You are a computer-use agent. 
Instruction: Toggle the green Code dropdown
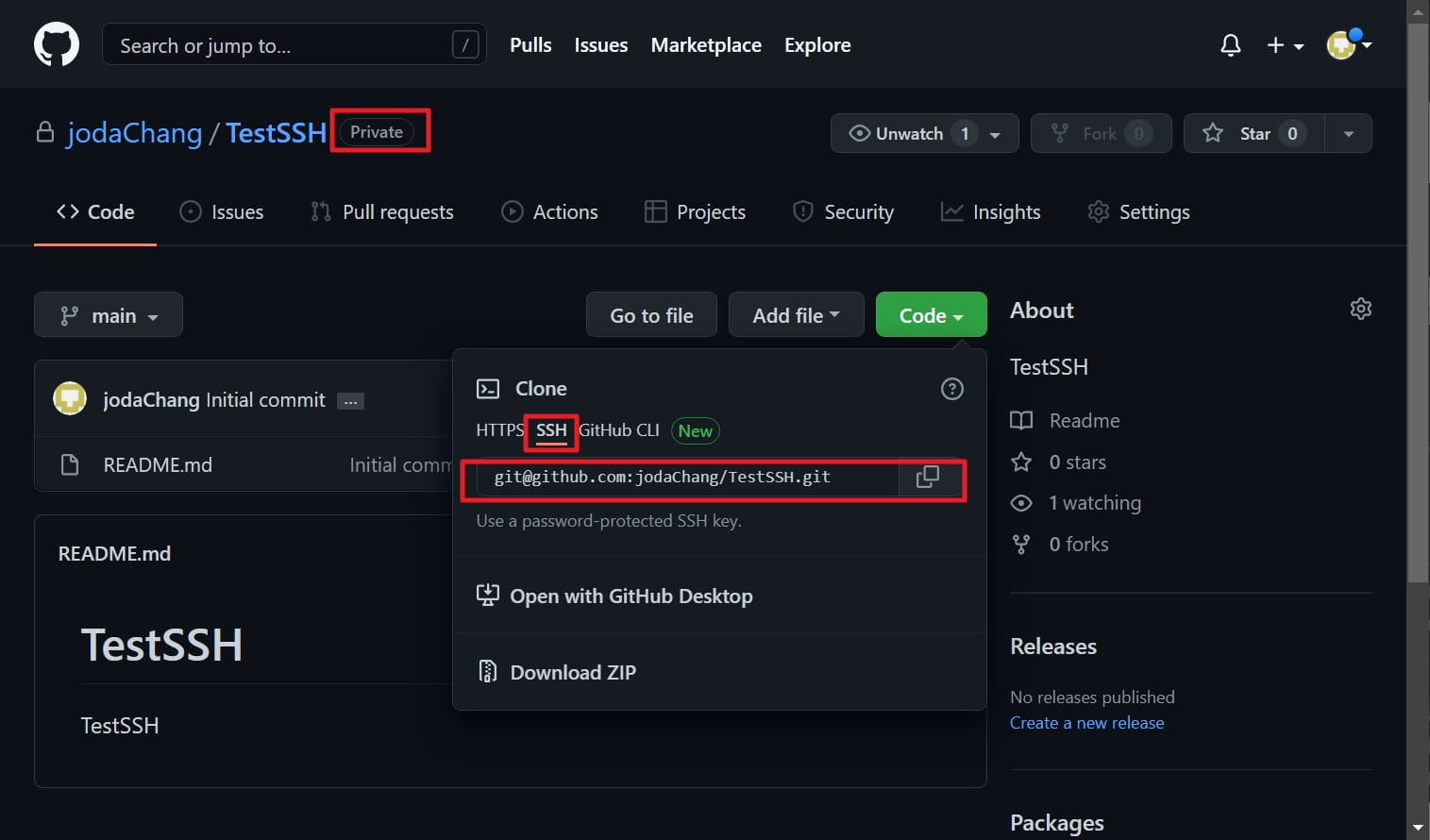pyautogui.click(x=931, y=315)
